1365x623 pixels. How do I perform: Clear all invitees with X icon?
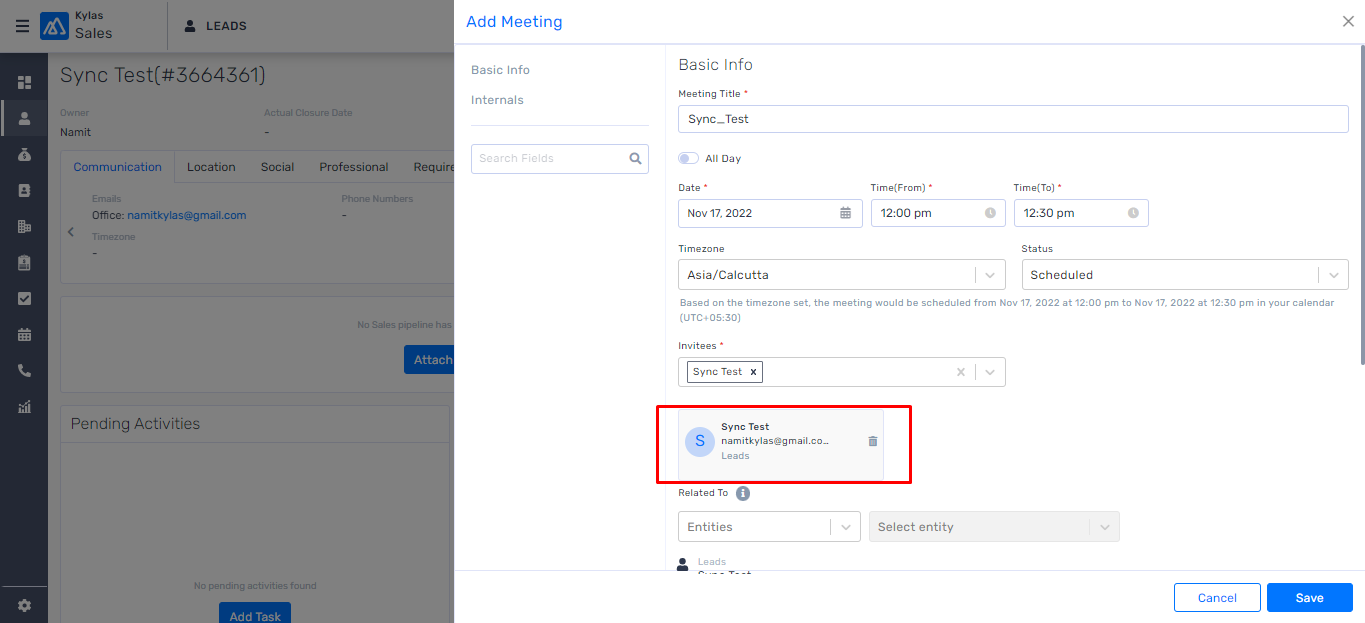pos(961,372)
